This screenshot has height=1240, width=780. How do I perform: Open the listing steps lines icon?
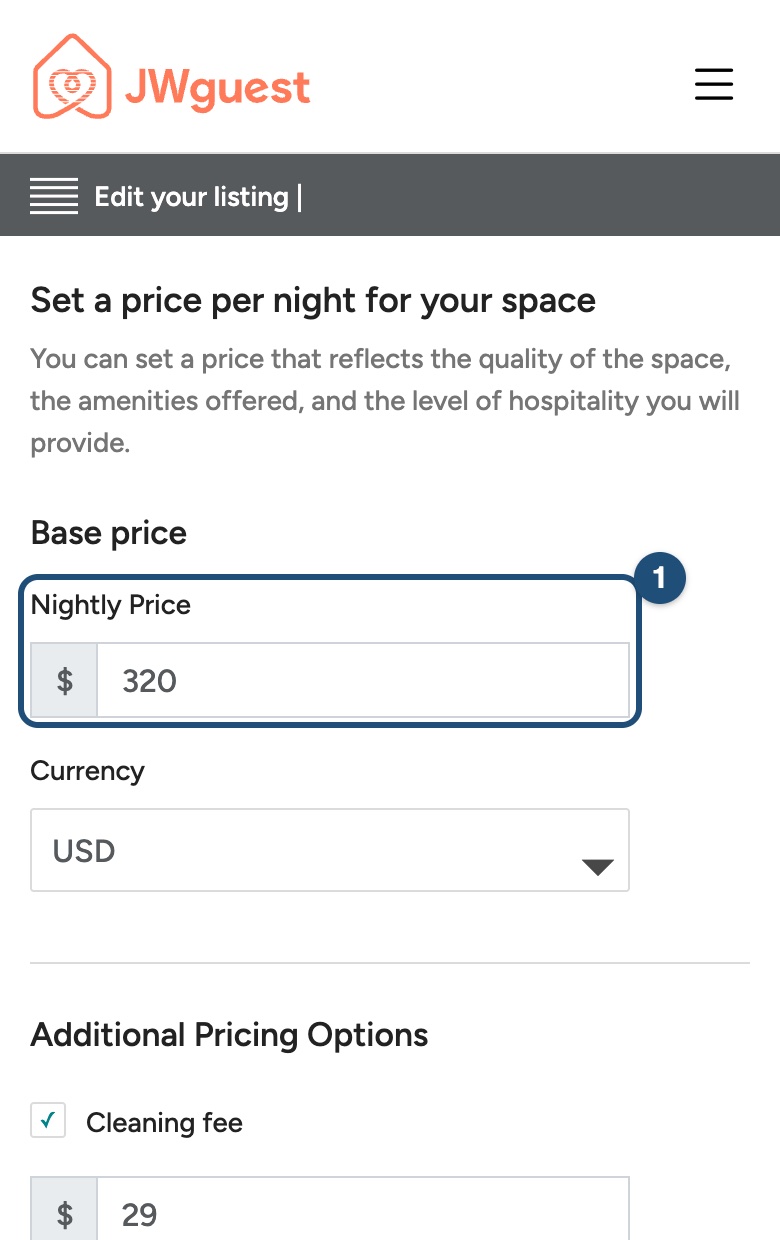coord(54,196)
